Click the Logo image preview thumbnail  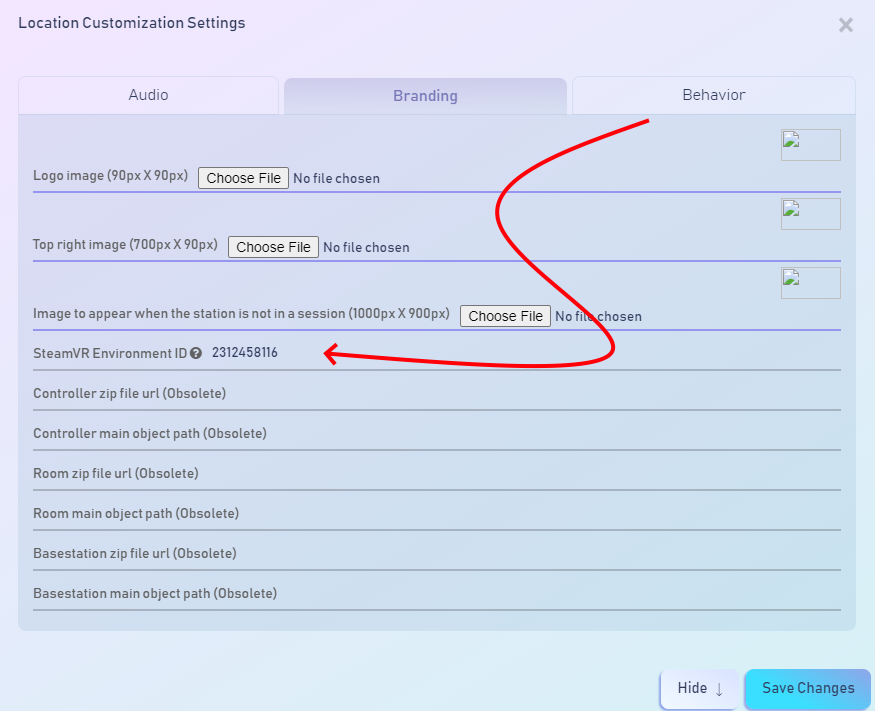pyautogui.click(x=810, y=145)
